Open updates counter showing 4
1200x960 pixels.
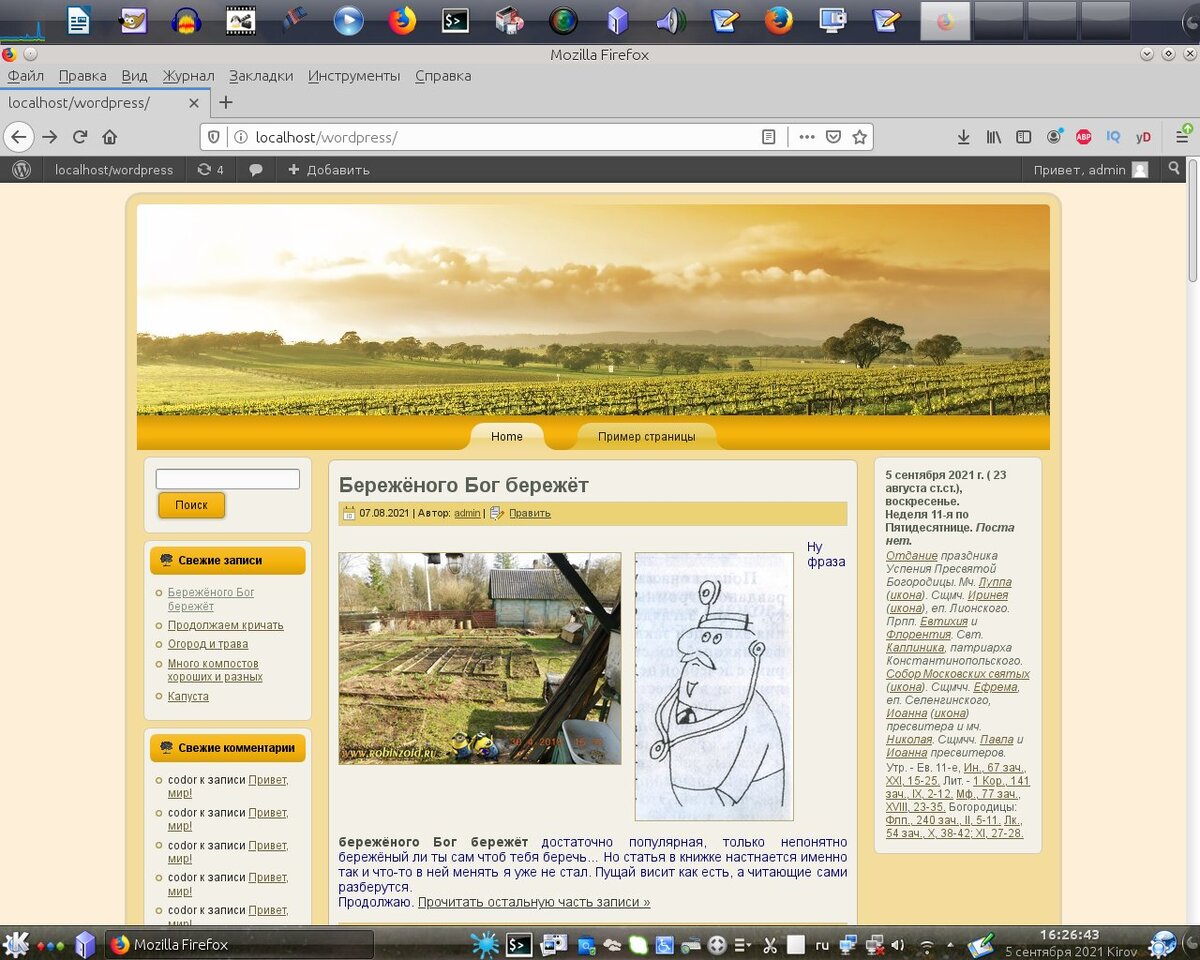210,170
